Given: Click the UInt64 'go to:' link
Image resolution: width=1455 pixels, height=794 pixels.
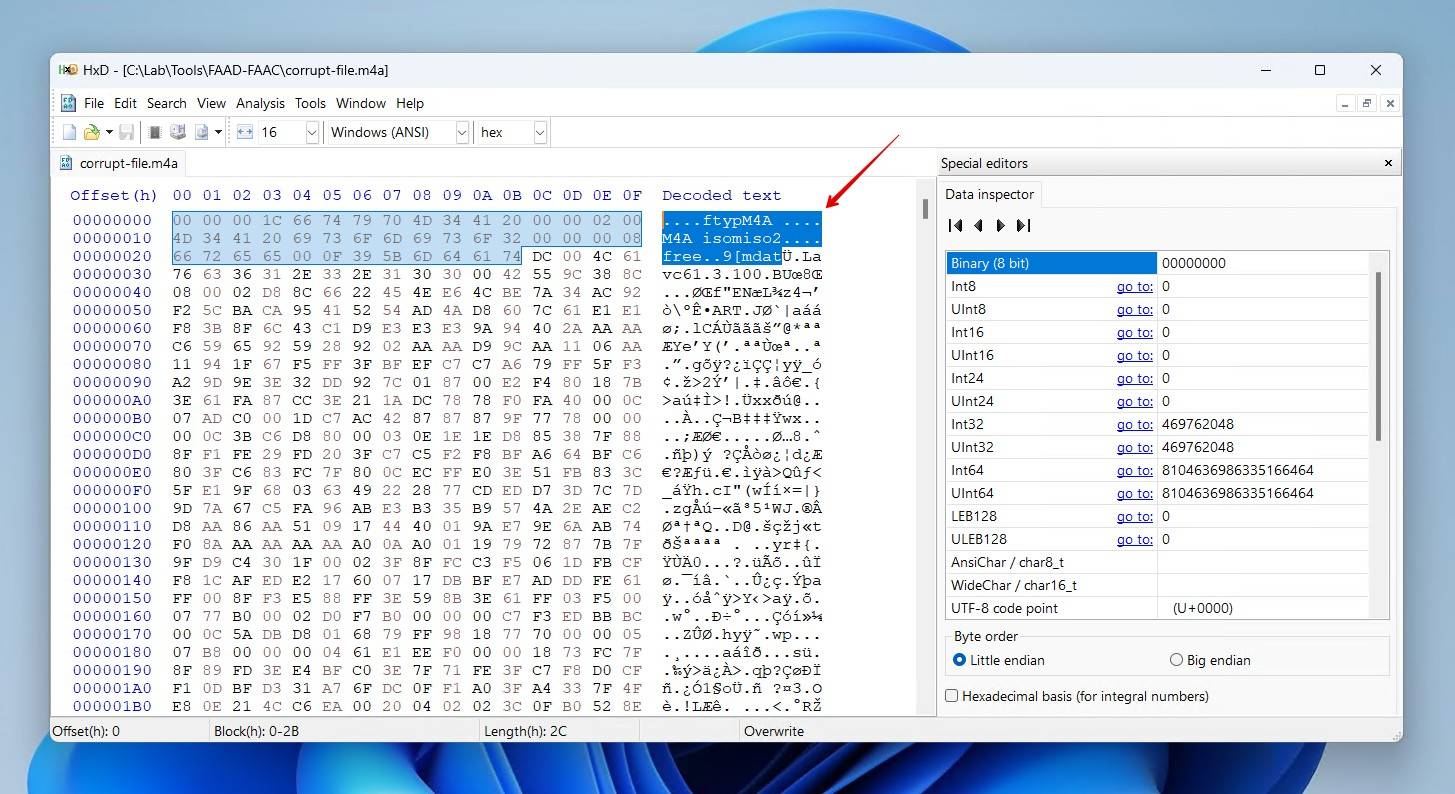Looking at the screenshot, I should click(1134, 493).
